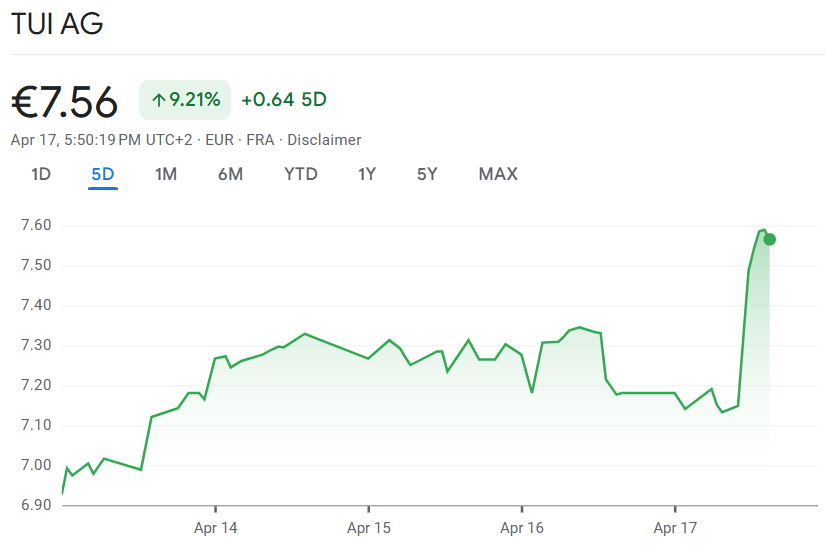
Task: Click the +0.64 5D change text
Action: [284, 100]
